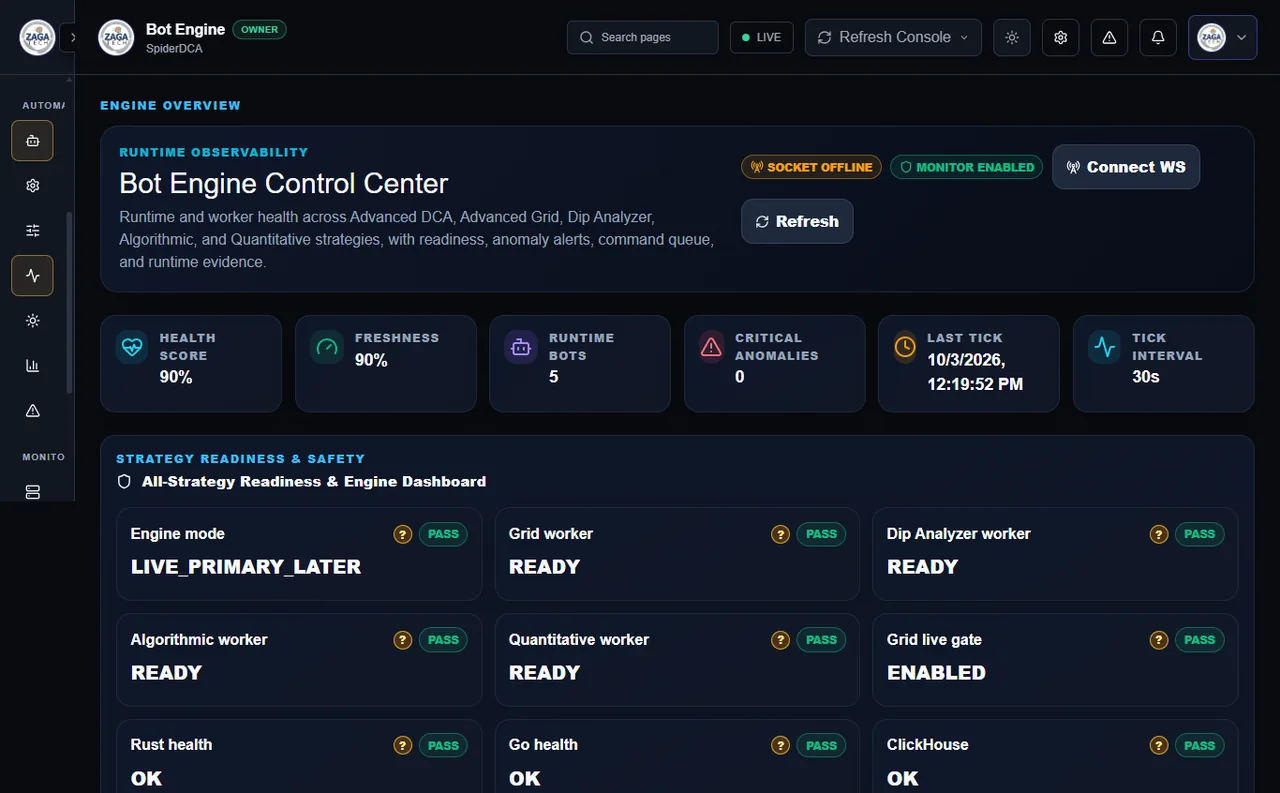The width and height of the screenshot is (1280, 793).
Task: Open the Refresh Console dropdown
Action: coord(893,37)
